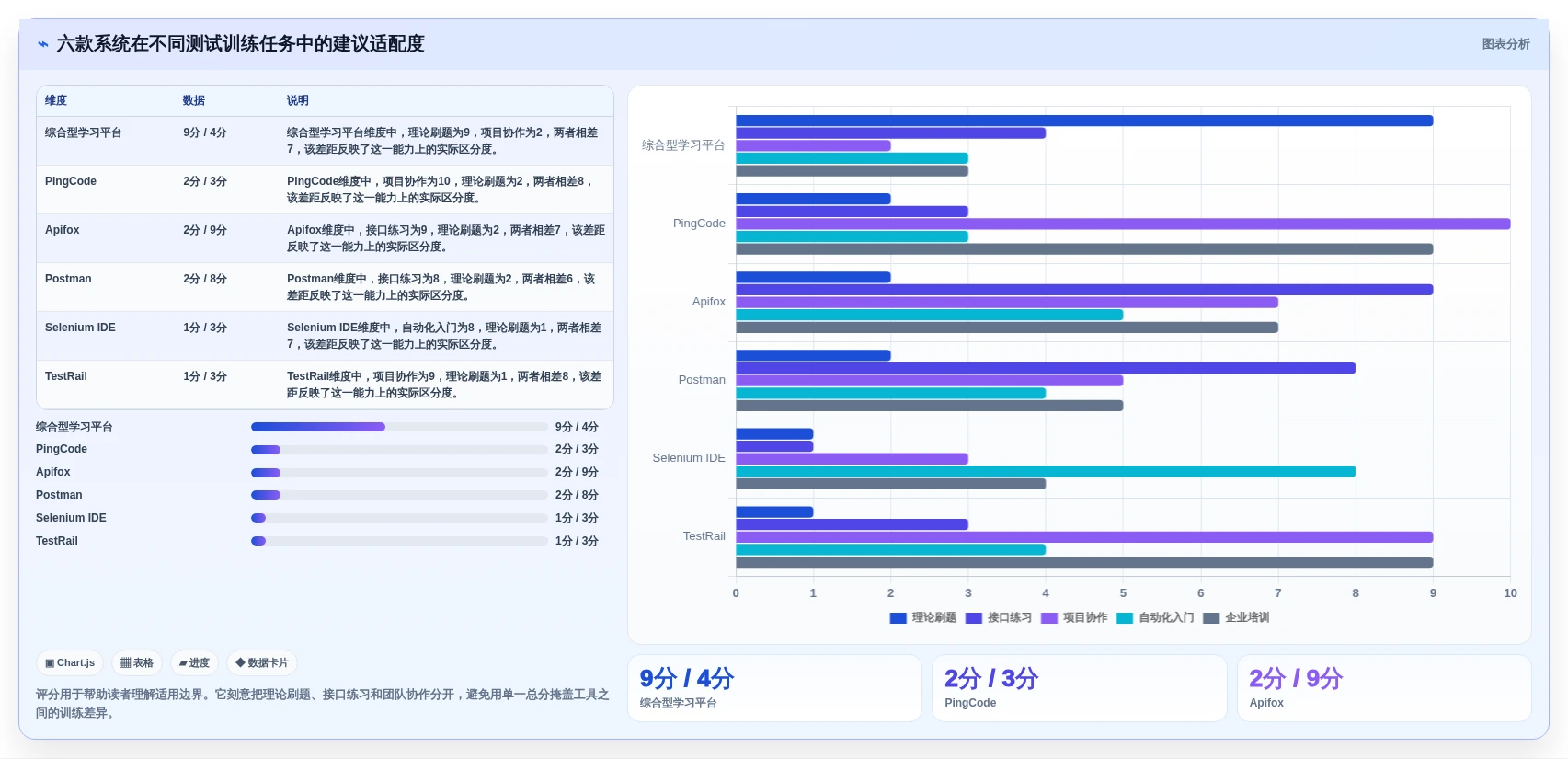Click the Selenium IDE table row name

(x=80, y=328)
